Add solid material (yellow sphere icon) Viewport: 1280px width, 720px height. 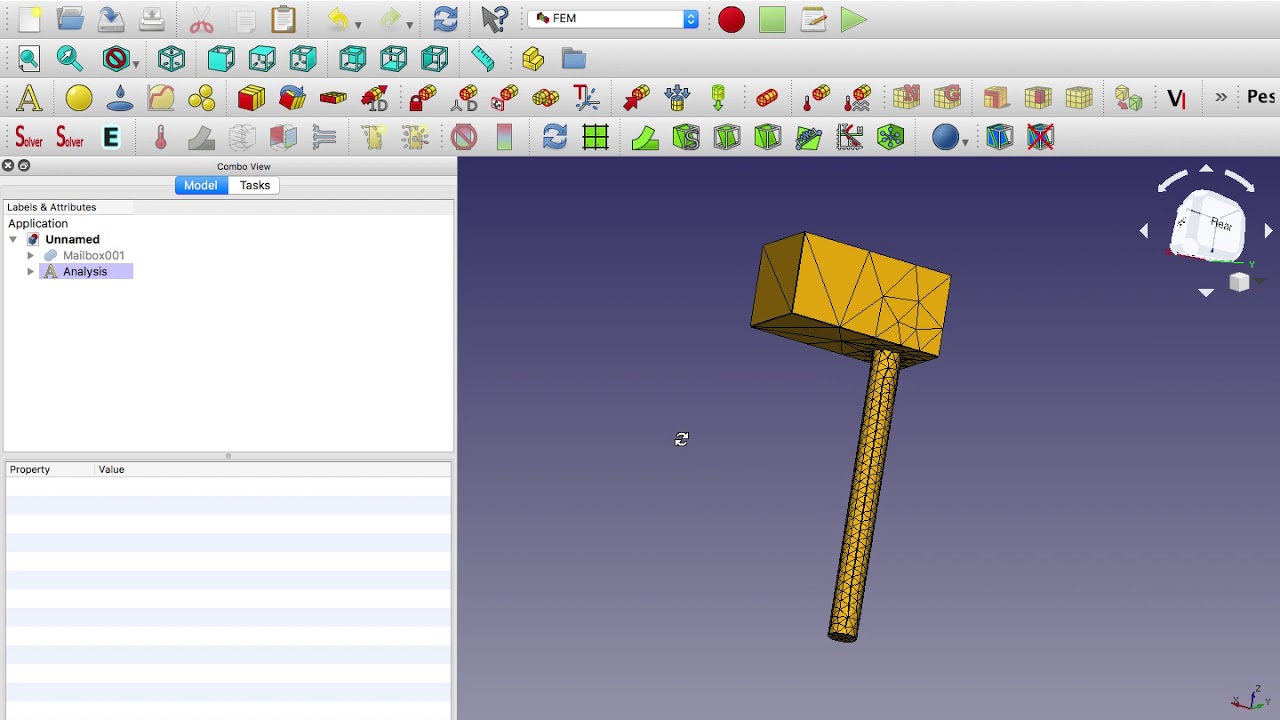click(79, 98)
